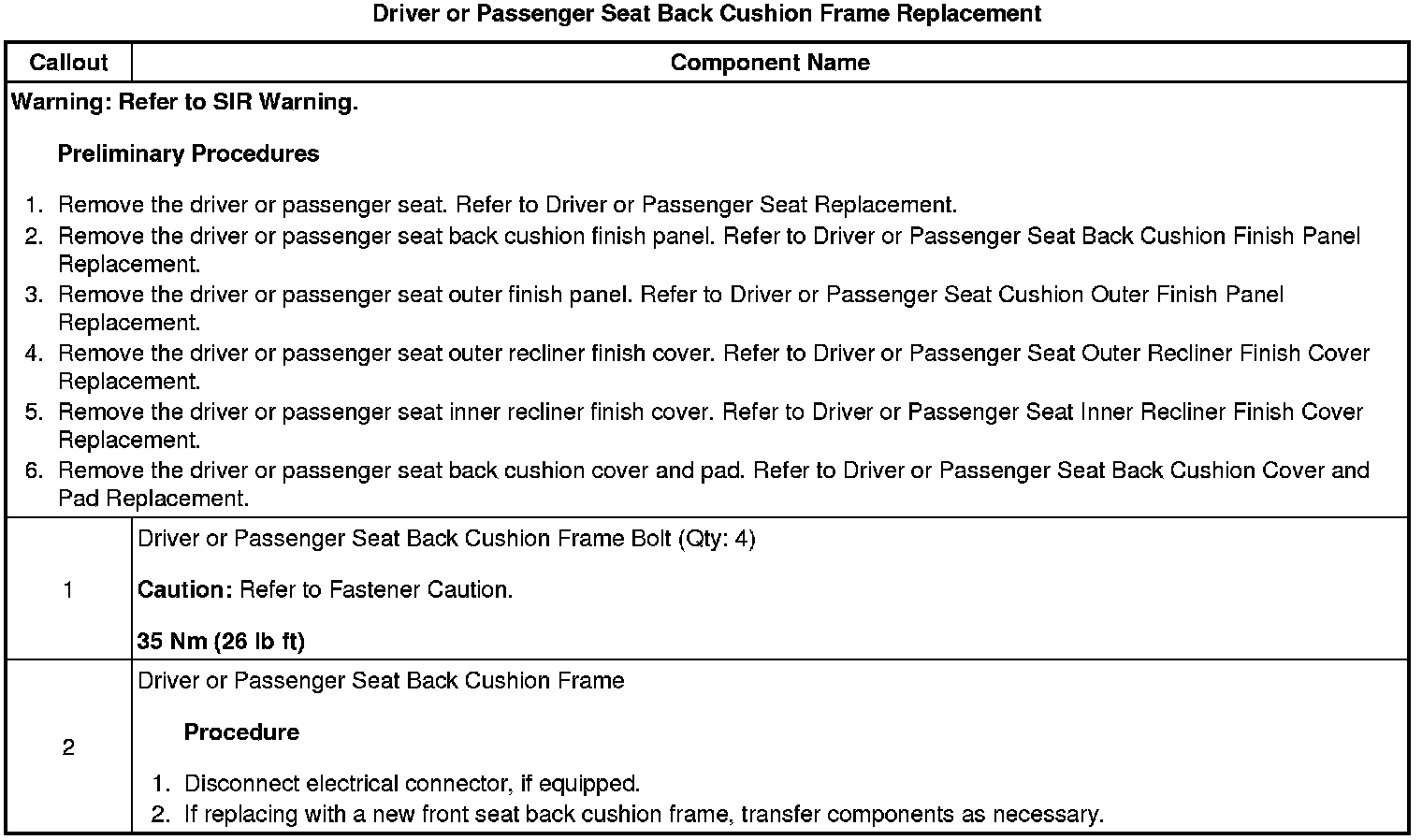This screenshot has height=840, width=1422.
Task: Click callout number 1 cell
Action: coord(68,589)
